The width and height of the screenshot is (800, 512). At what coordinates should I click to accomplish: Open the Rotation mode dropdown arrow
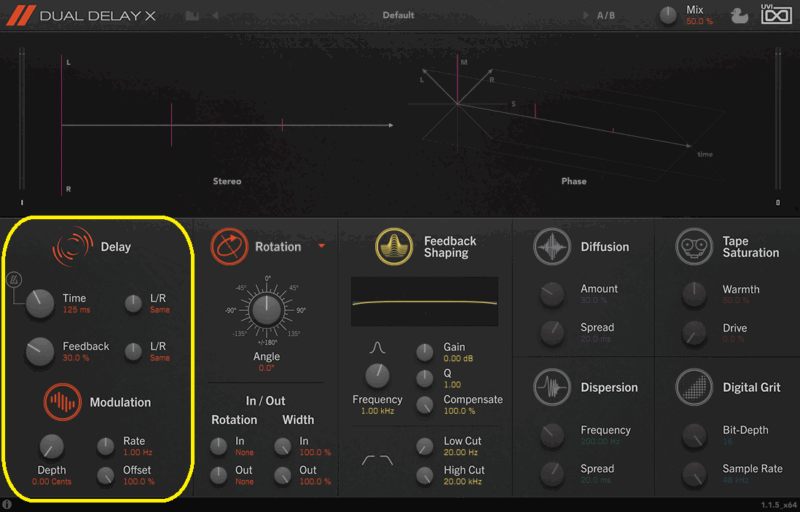coord(321,246)
